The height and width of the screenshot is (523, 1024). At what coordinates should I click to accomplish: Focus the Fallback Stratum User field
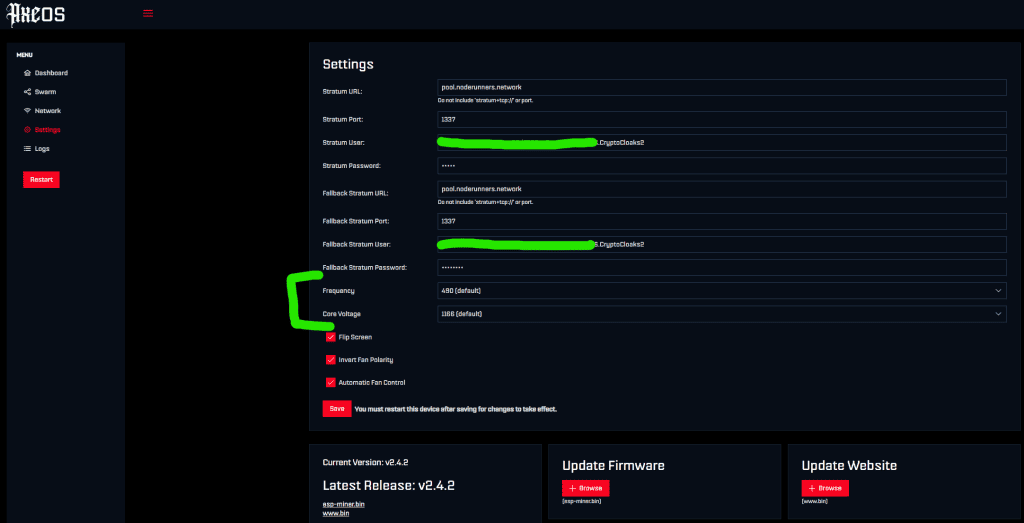722,244
